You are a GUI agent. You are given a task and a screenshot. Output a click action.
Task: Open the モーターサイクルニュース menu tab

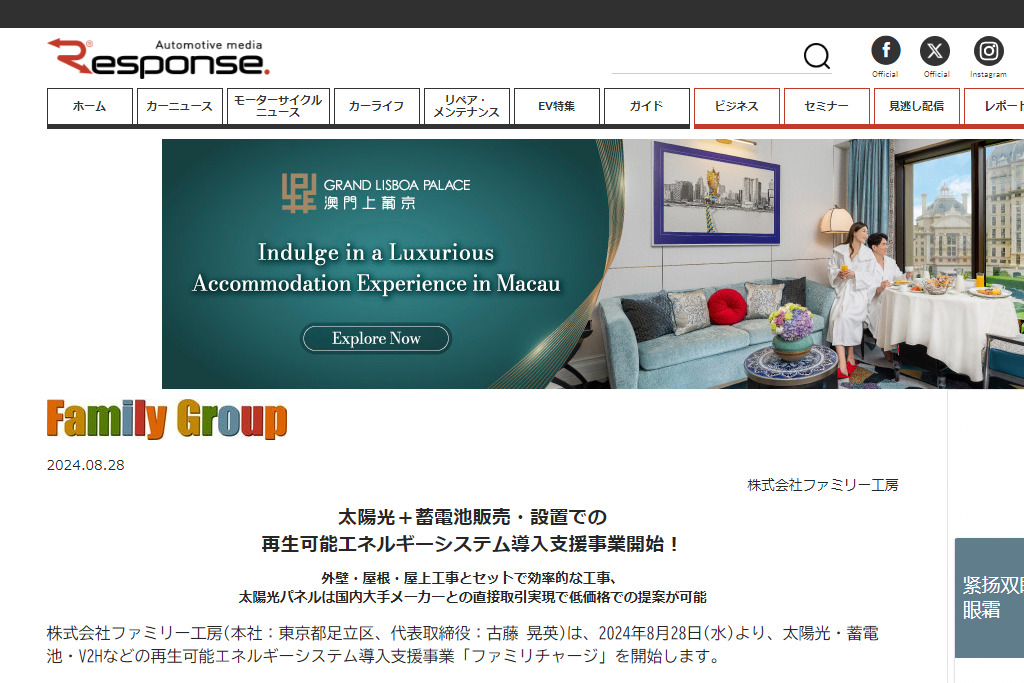pyautogui.click(x=278, y=106)
